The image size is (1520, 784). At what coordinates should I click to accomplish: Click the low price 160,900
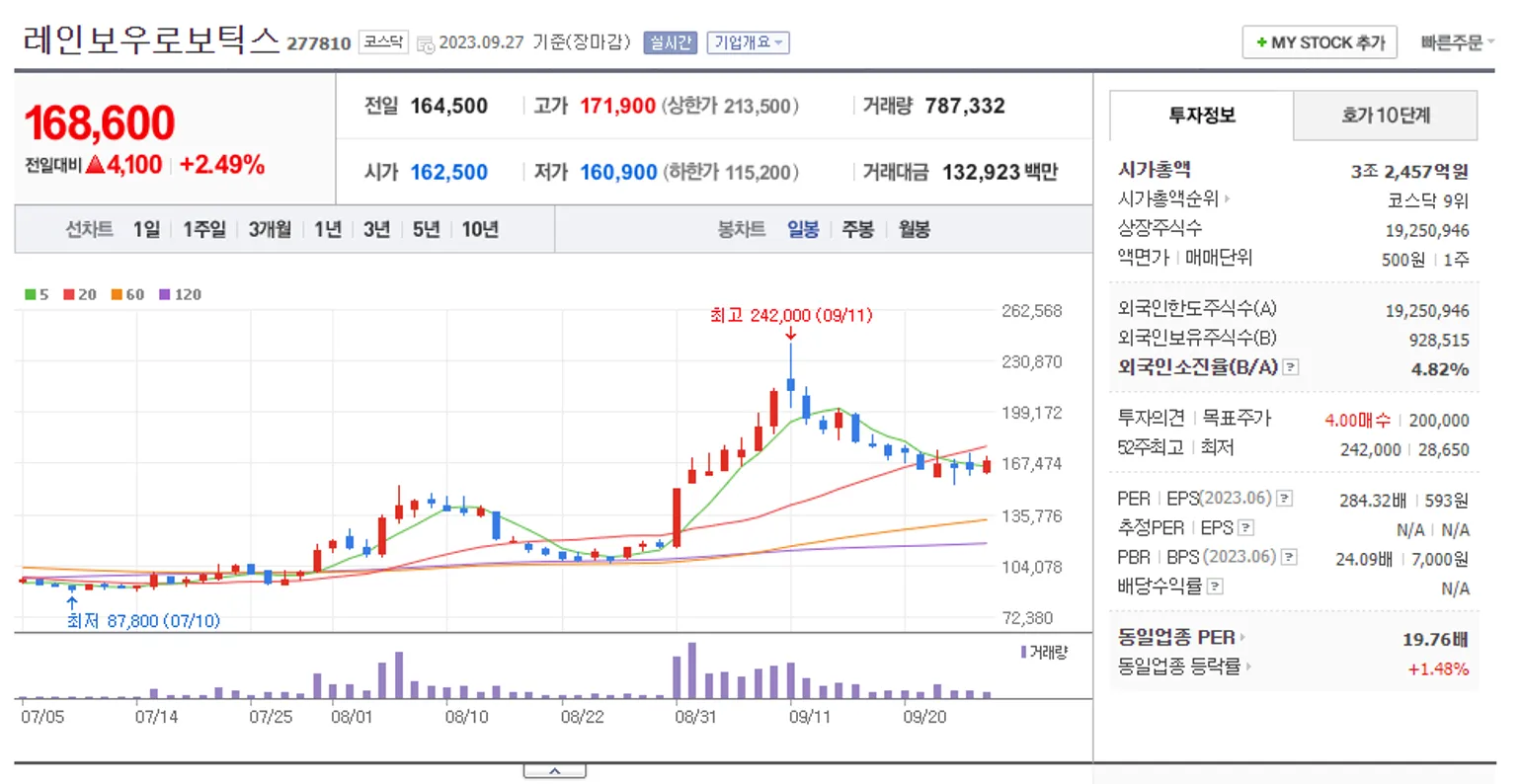click(x=618, y=172)
